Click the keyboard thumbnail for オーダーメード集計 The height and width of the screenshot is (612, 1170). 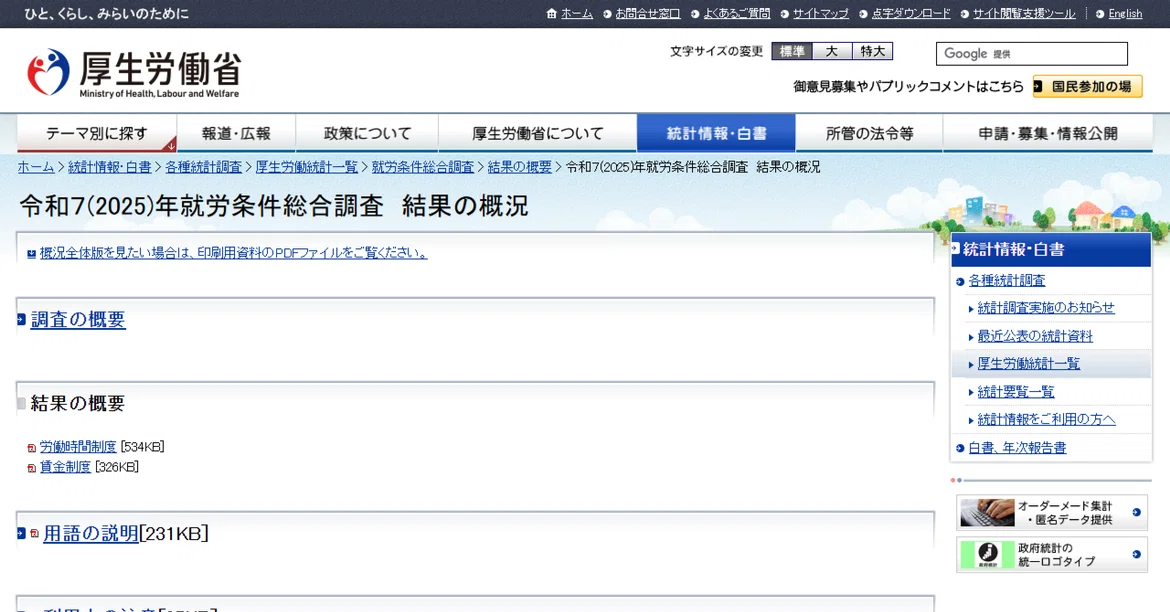(x=987, y=513)
